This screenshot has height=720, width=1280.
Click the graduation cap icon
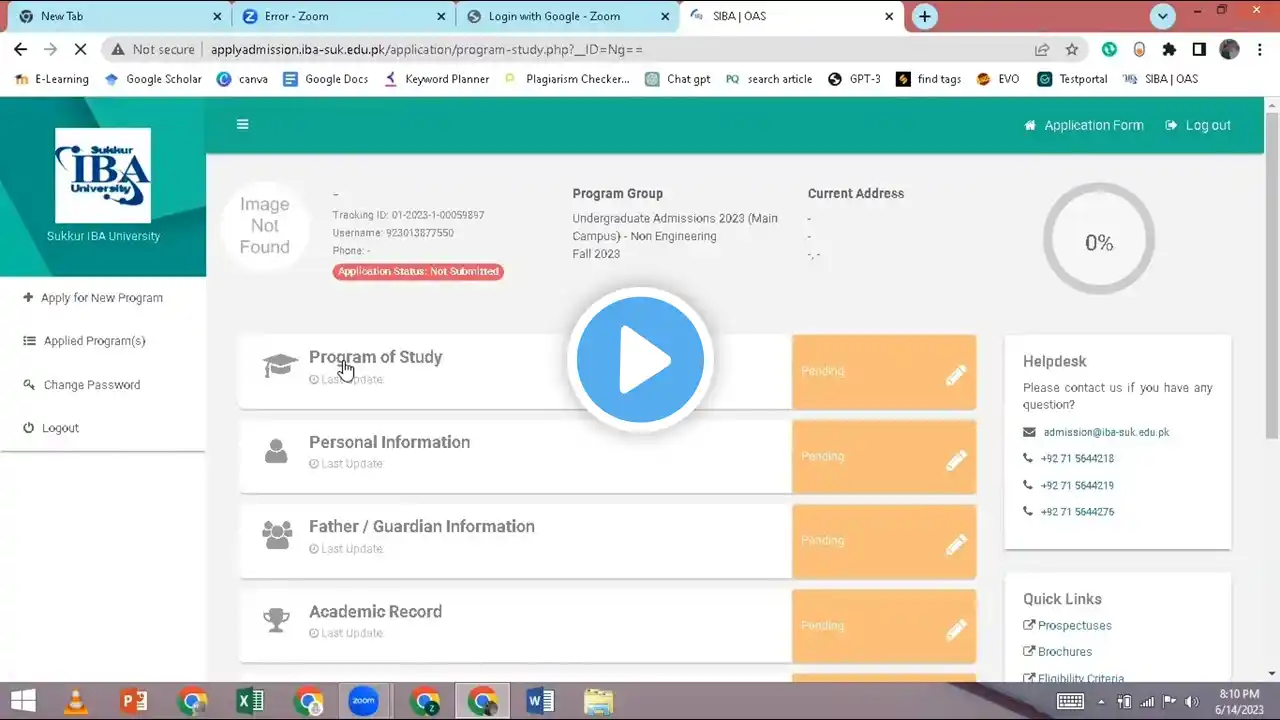click(x=280, y=366)
